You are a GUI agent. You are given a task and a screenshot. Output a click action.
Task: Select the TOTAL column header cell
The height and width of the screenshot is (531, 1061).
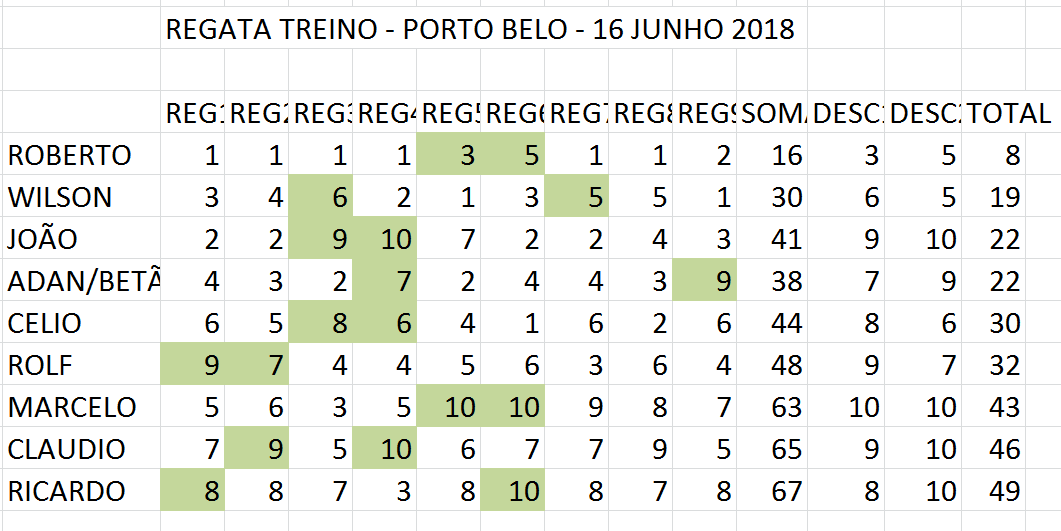coord(1010,114)
